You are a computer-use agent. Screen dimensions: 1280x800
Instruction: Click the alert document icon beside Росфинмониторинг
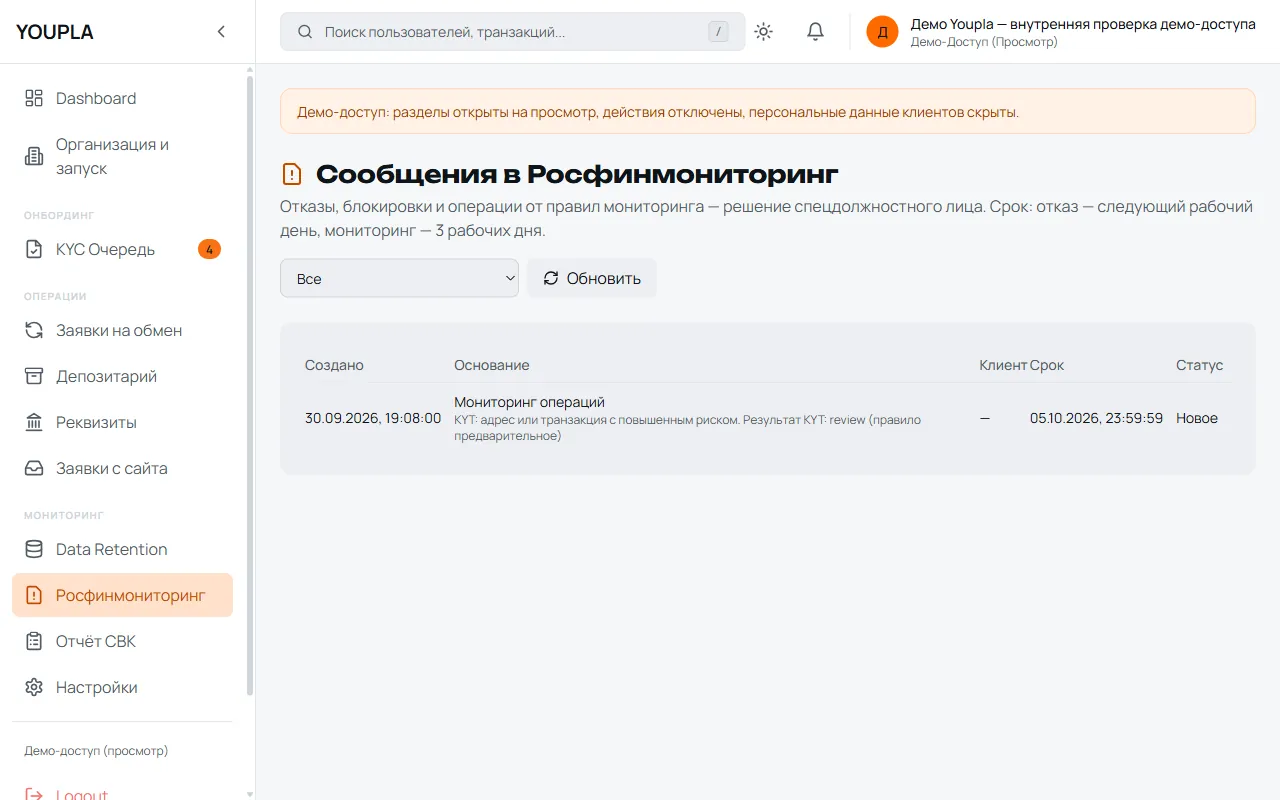click(x=34, y=595)
